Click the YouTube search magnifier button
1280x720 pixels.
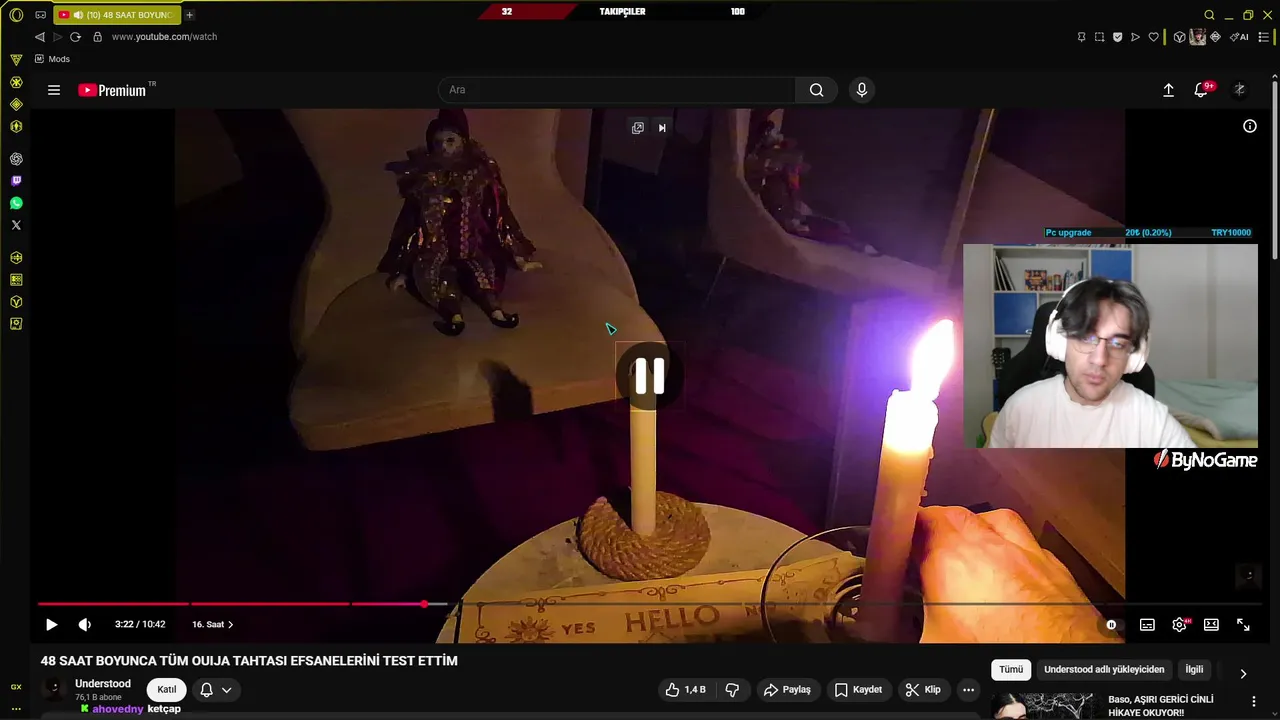pos(817,90)
